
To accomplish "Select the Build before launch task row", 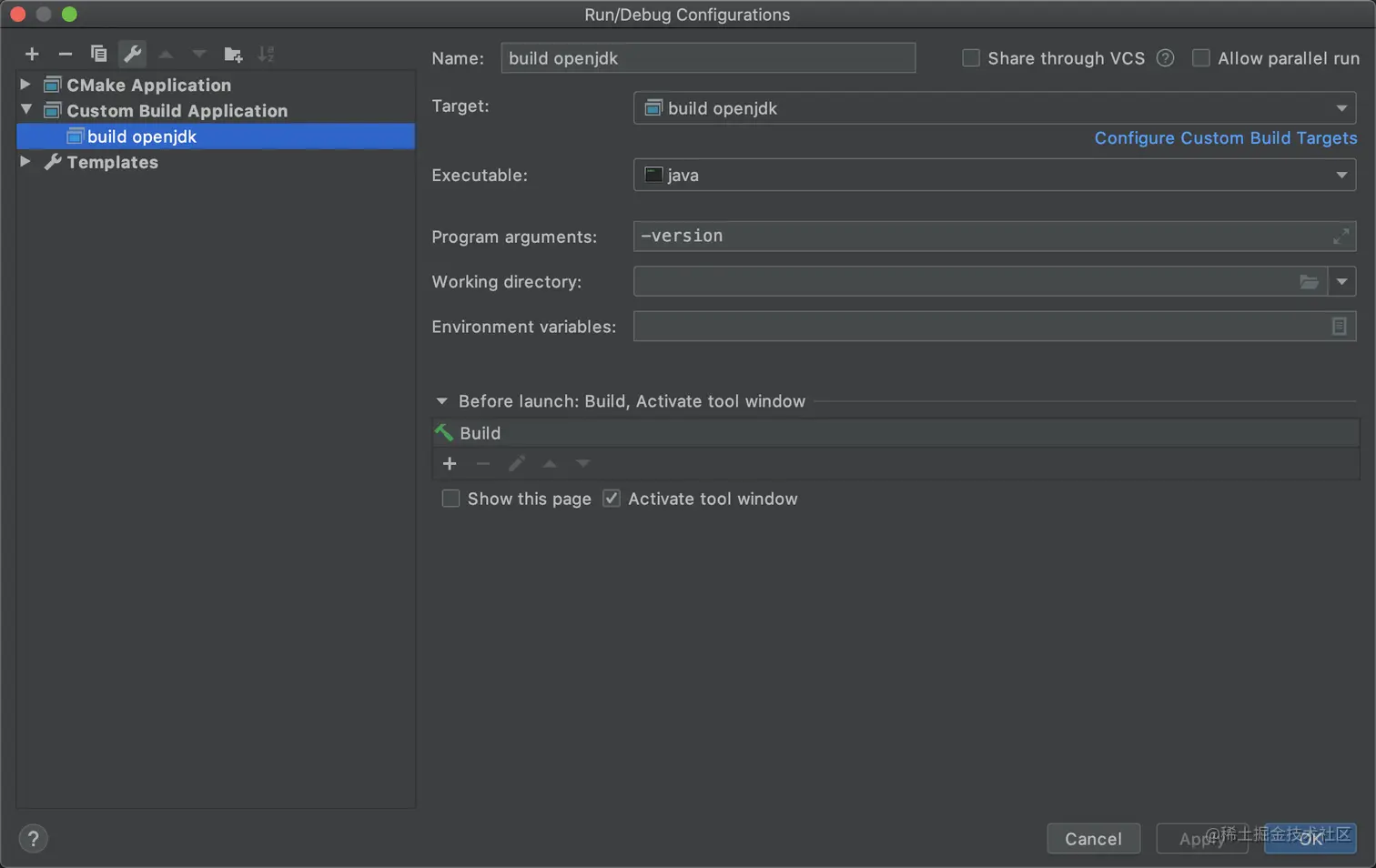I will point(895,433).
